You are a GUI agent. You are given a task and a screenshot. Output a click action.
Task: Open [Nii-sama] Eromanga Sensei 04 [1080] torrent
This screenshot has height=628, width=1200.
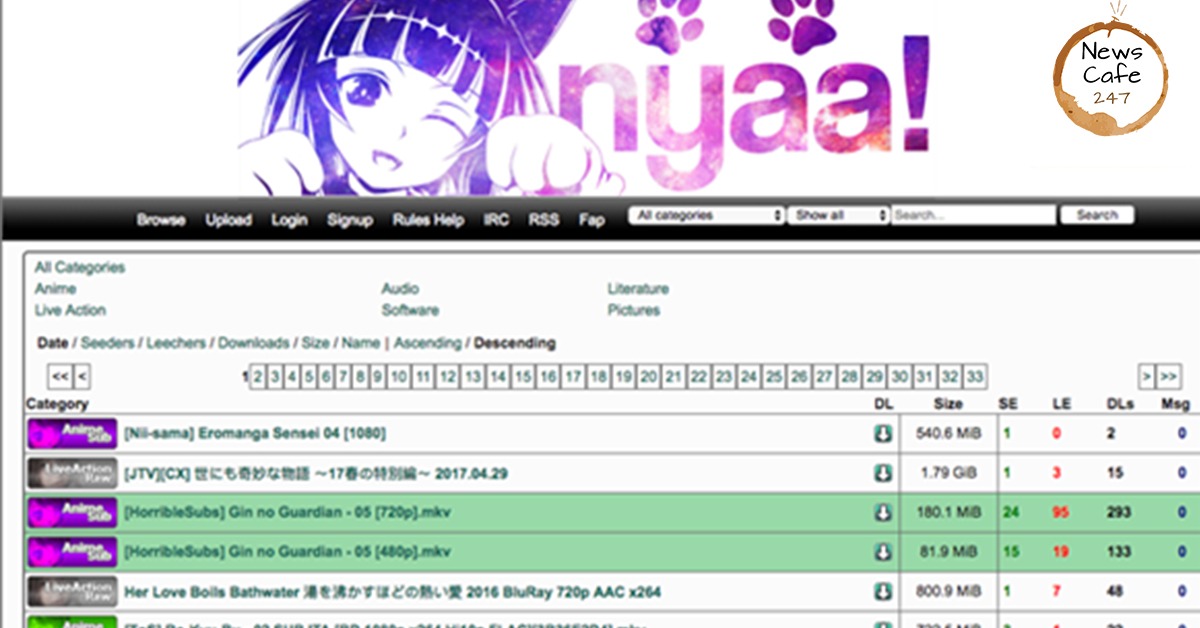255,433
